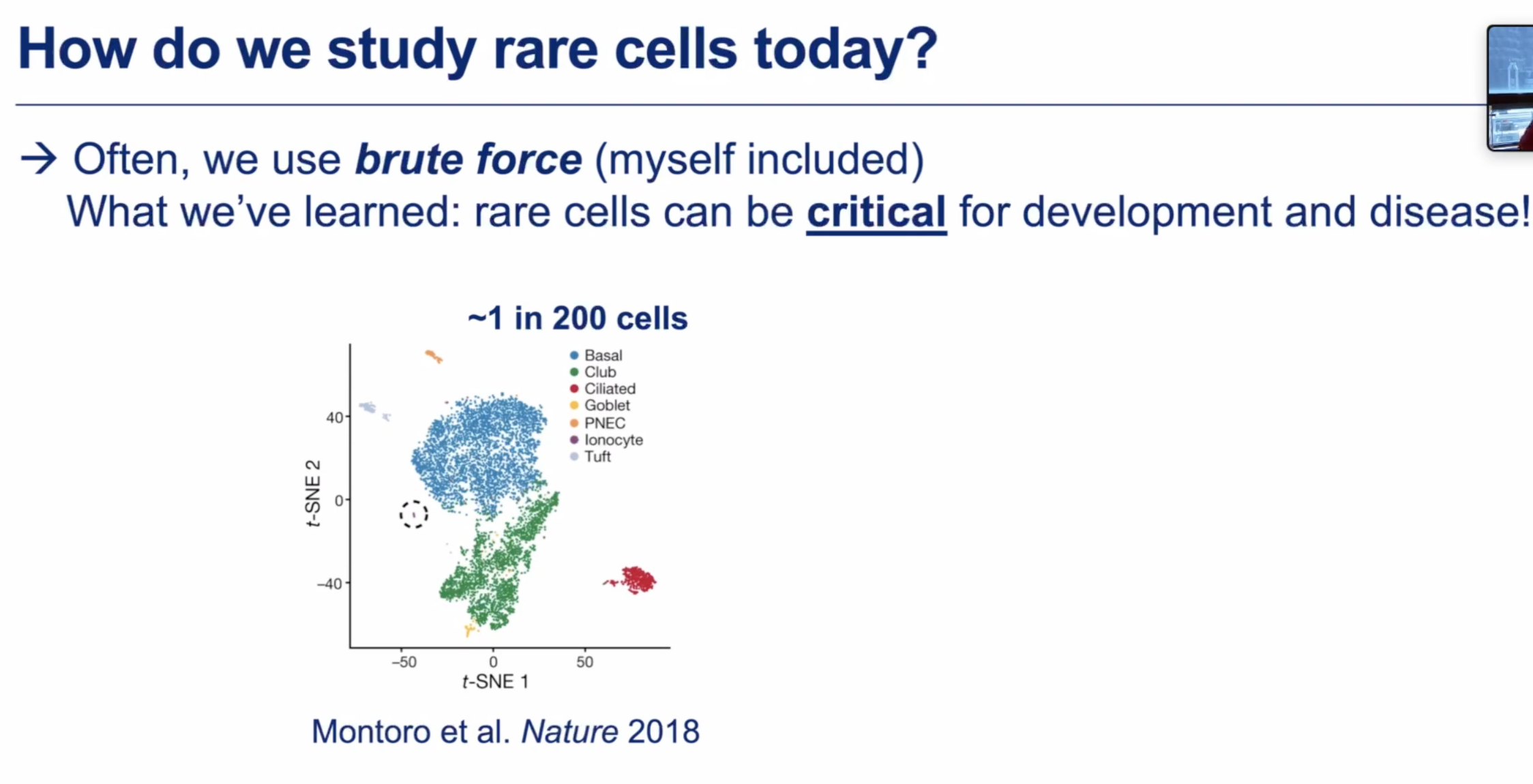Click the orange PNEC legend dot
Image resolution: width=1533 pixels, height=784 pixels.
tap(574, 423)
